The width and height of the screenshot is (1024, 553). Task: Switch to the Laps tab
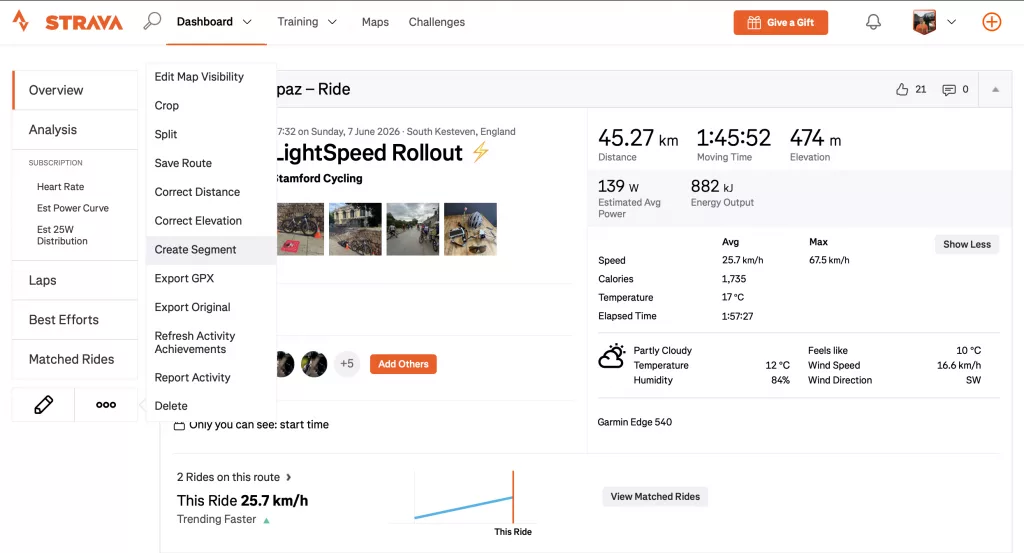point(75,280)
